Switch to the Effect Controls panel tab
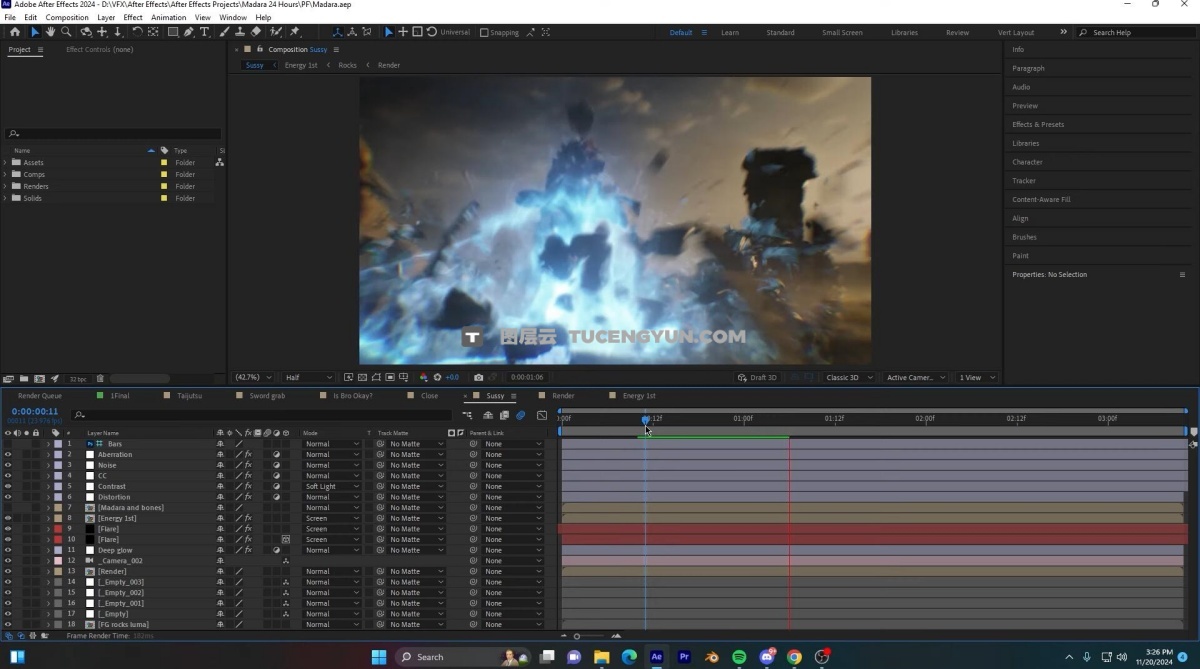 click(99, 50)
